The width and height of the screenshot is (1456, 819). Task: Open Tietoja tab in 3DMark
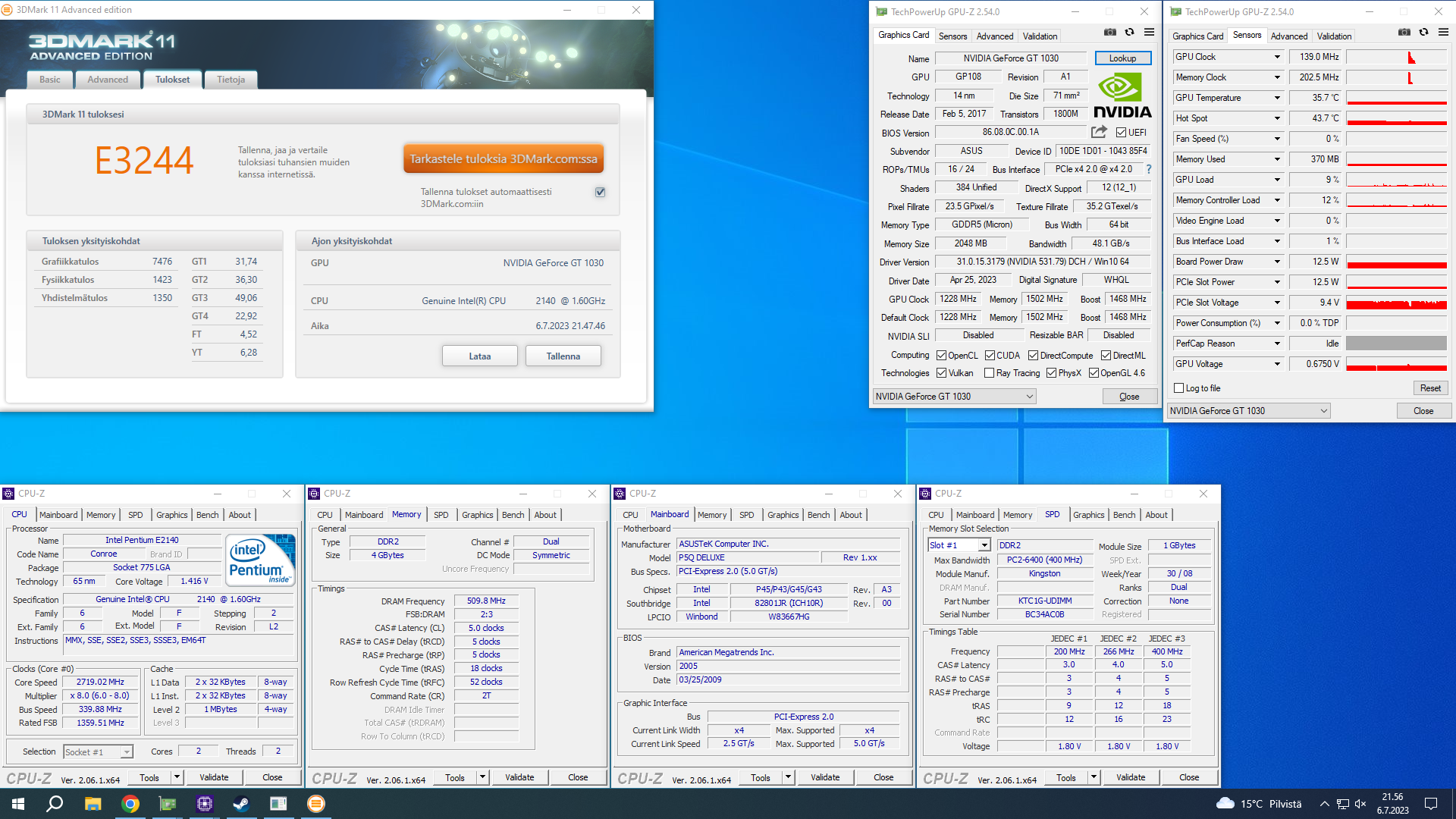pos(231,80)
